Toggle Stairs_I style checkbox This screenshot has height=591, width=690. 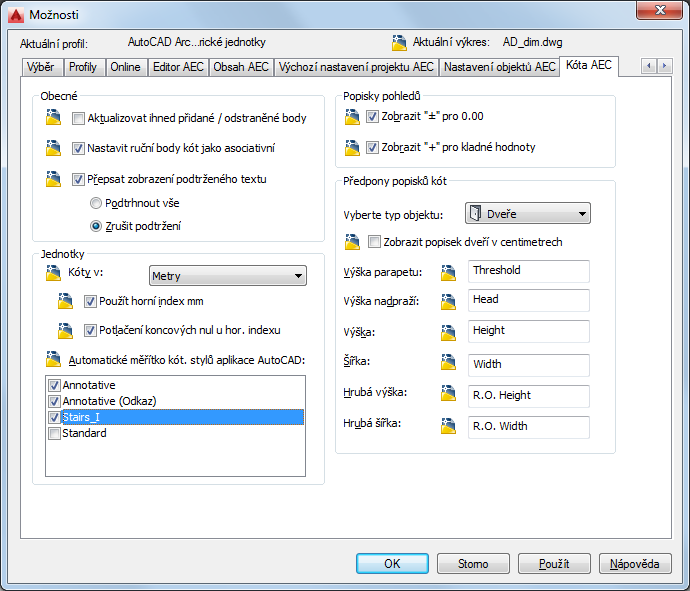click(54, 417)
